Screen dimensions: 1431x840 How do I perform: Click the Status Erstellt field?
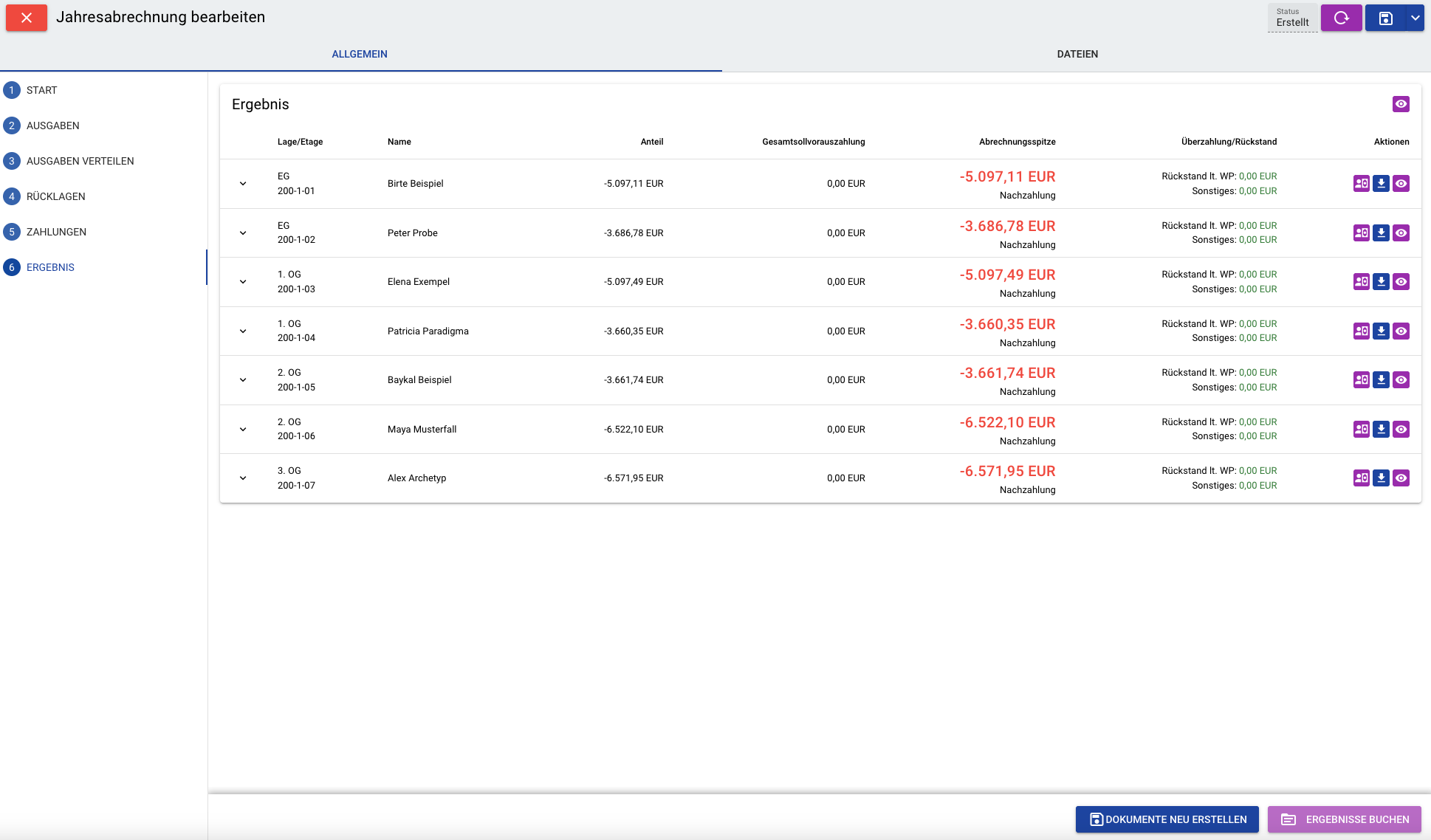coord(1292,18)
